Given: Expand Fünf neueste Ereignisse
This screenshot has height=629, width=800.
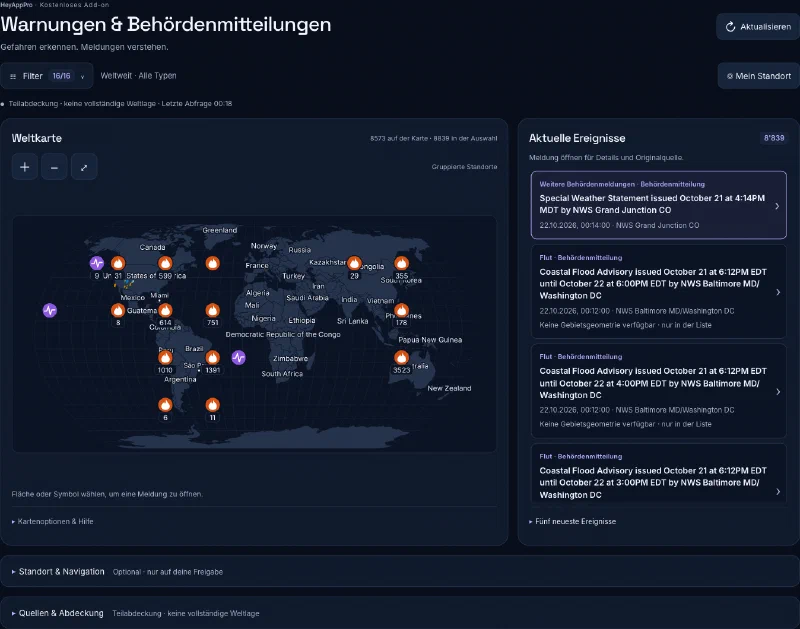Looking at the screenshot, I should click(572, 521).
